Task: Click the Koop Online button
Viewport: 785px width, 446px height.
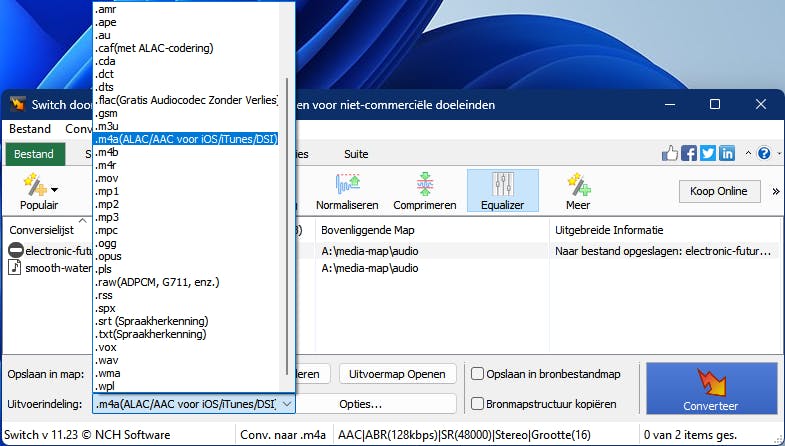Action: (719, 191)
